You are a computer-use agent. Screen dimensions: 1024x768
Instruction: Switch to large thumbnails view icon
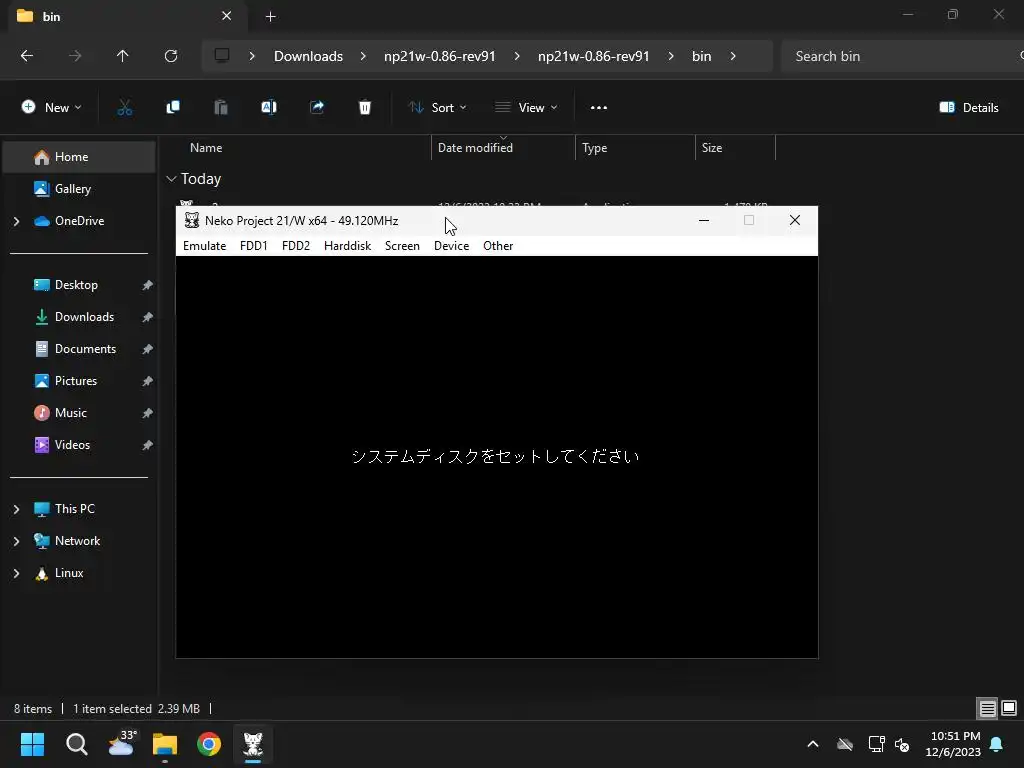(x=1009, y=708)
